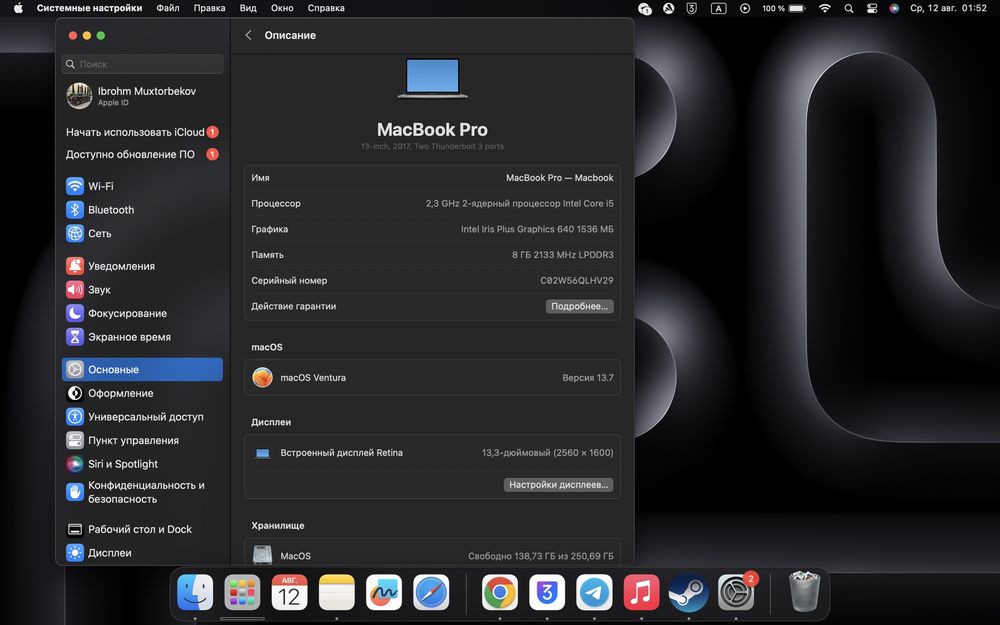Click Настройки дисплеев button
1000x625 pixels.
click(x=559, y=485)
